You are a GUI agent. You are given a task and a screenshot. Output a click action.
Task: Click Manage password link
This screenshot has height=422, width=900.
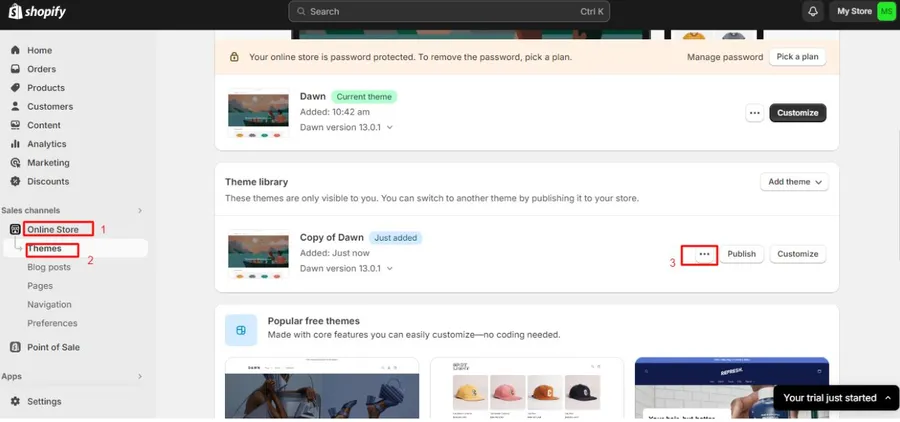click(725, 57)
